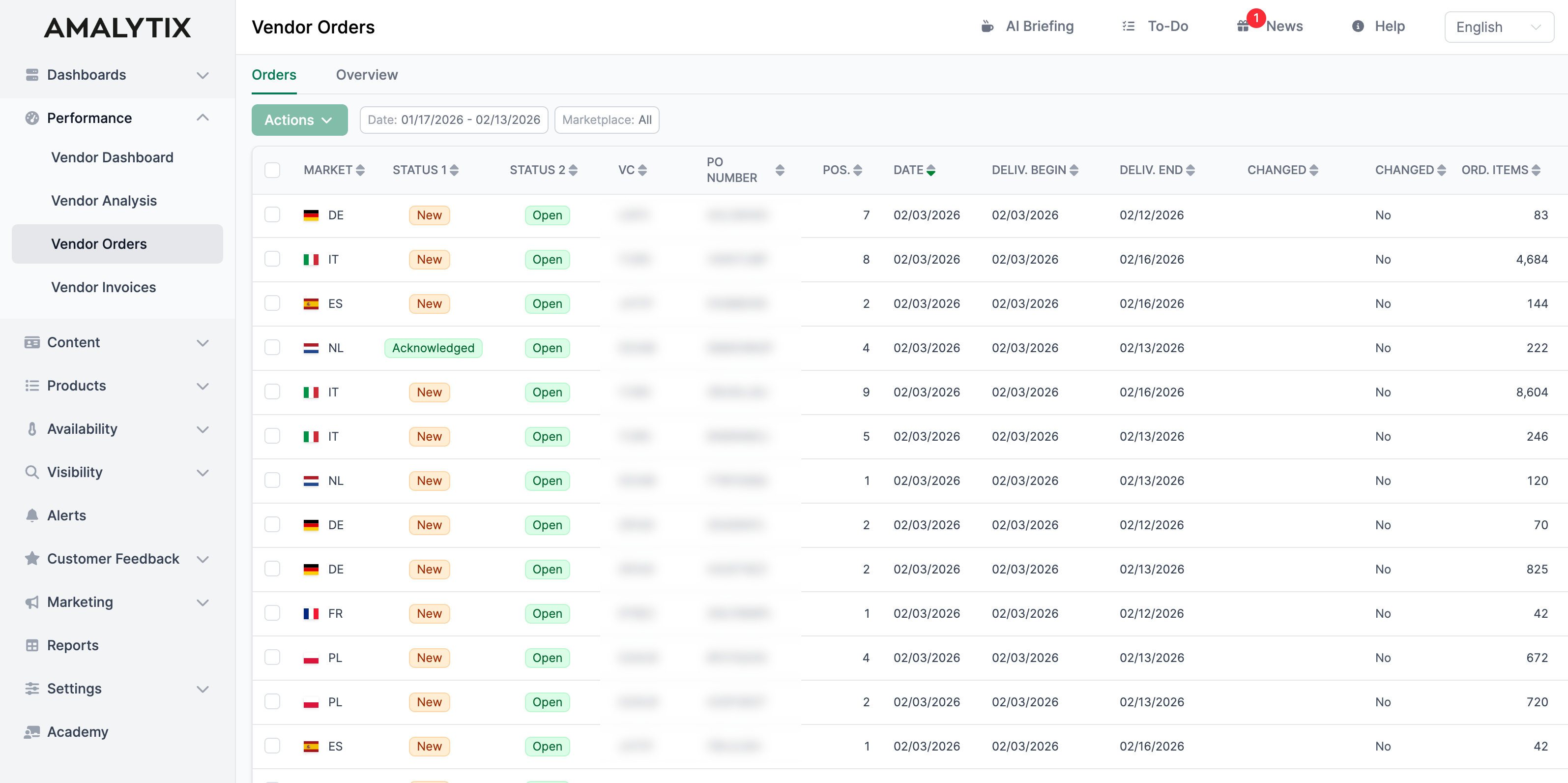
Task: Collapse the Performance section
Action: tap(203, 118)
